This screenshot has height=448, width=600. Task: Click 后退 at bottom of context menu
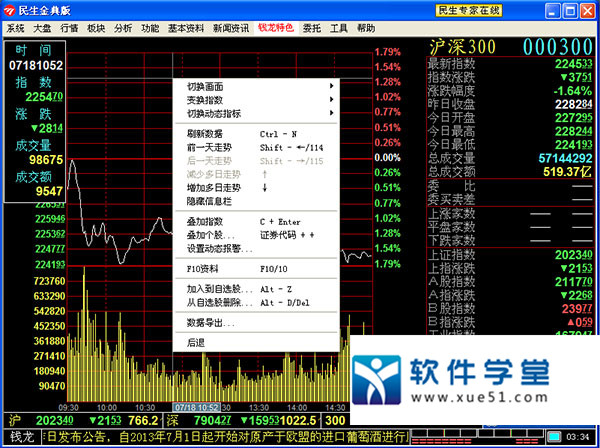[x=256, y=343]
